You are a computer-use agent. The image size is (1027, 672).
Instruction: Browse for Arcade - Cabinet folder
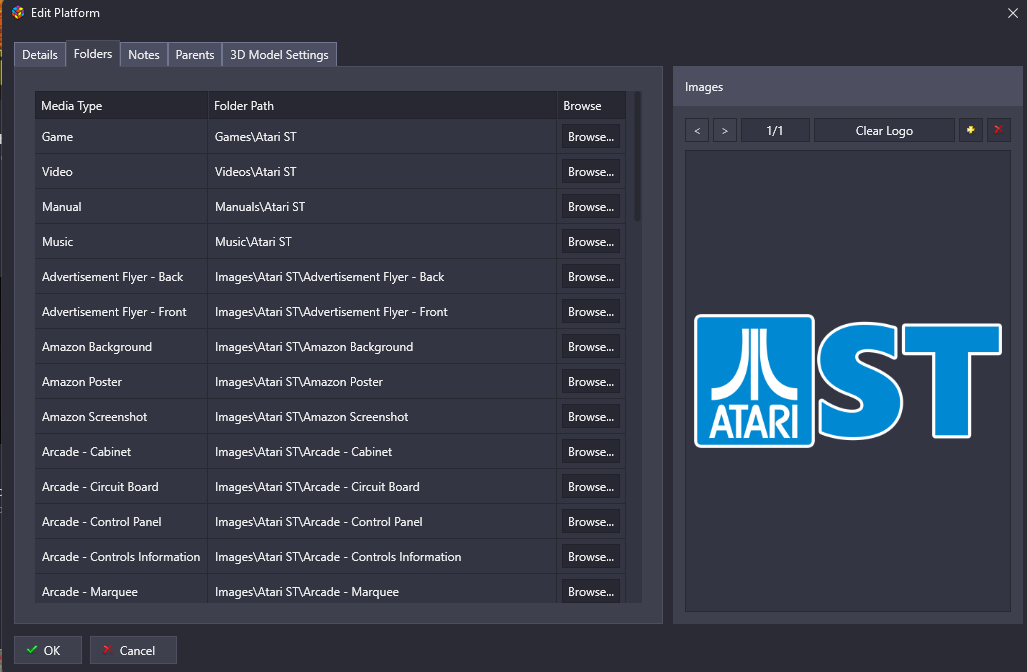(591, 452)
